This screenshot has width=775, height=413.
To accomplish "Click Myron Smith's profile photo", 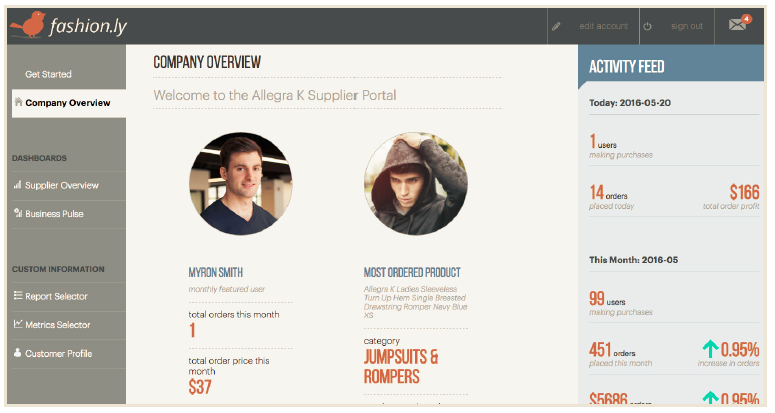I will click(x=240, y=183).
